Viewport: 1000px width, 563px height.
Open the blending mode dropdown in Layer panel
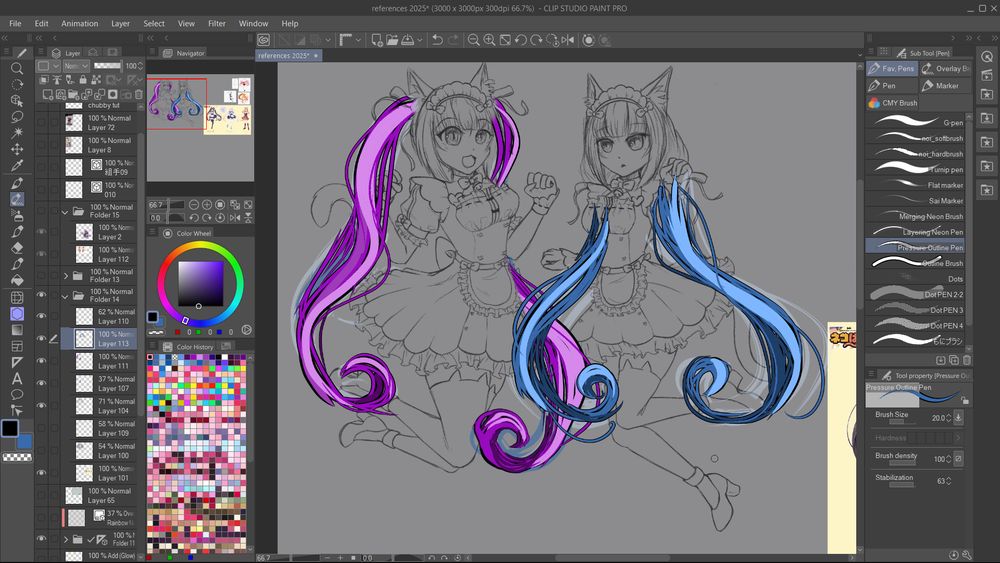tap(76, 66)
